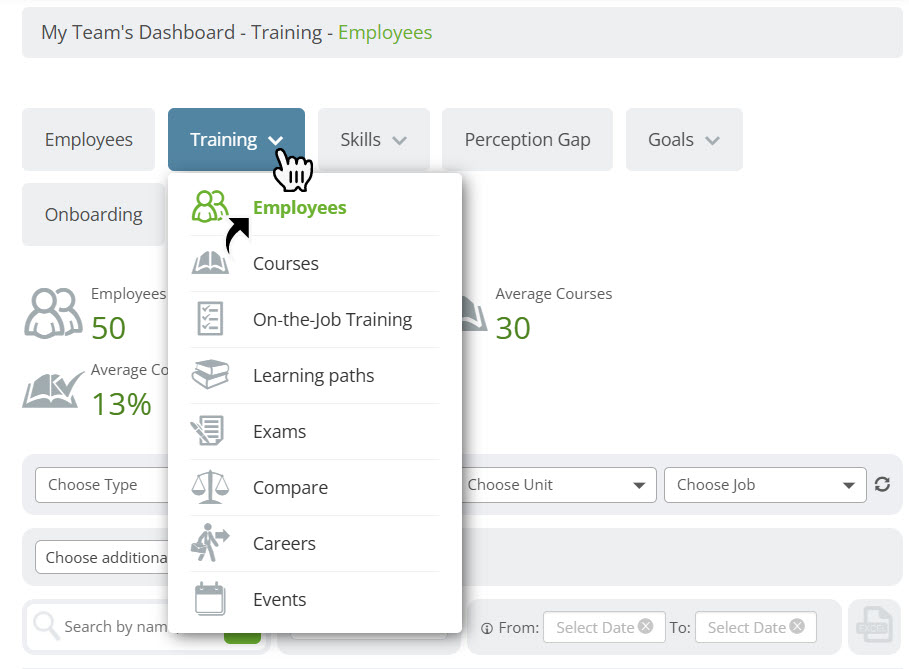Click the Employees icon in the Training menu

[209, 206]
